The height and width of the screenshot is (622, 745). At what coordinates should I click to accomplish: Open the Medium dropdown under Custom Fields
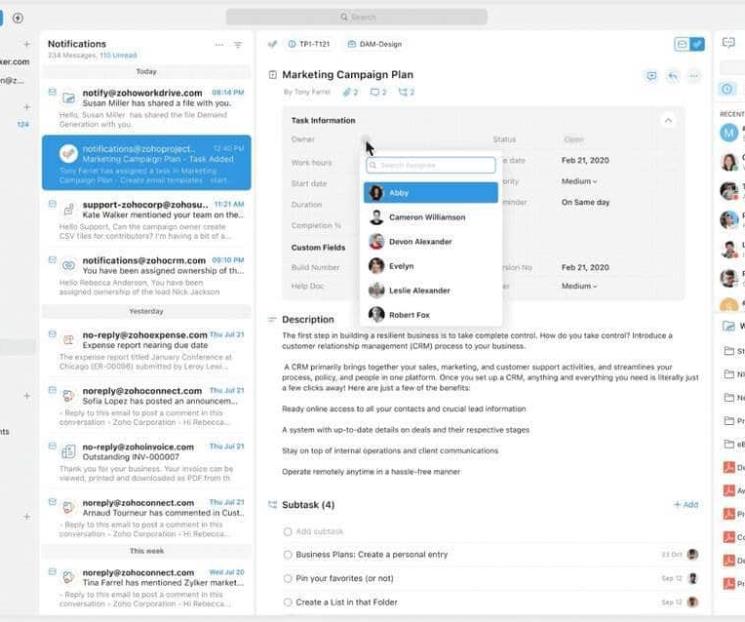[579, 286]
